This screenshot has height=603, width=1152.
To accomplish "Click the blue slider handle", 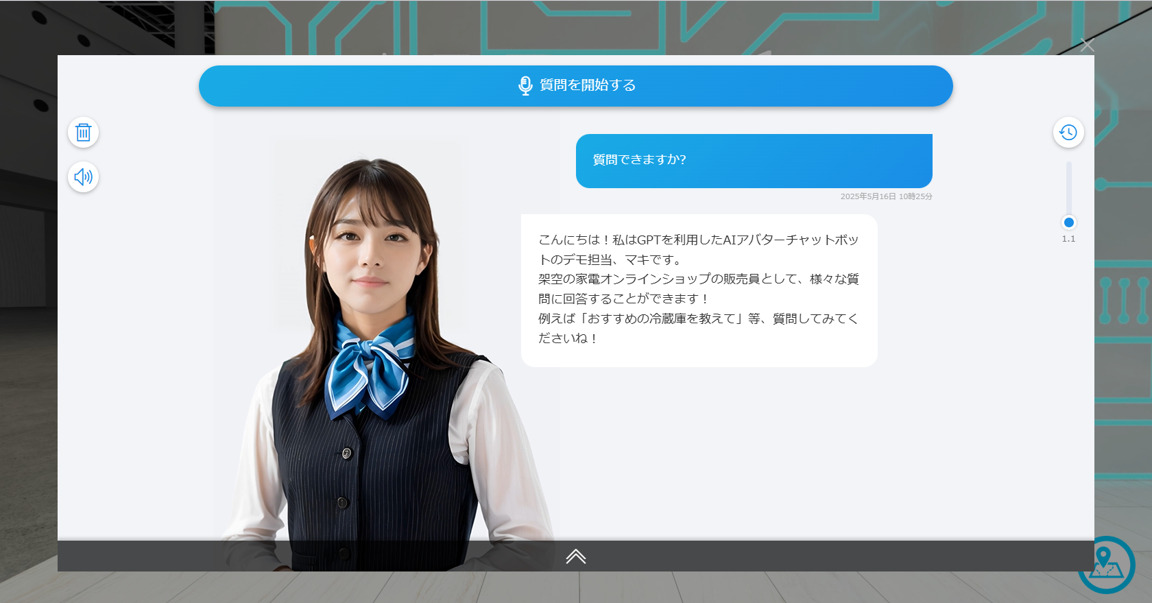I will tap(1068, 222).
